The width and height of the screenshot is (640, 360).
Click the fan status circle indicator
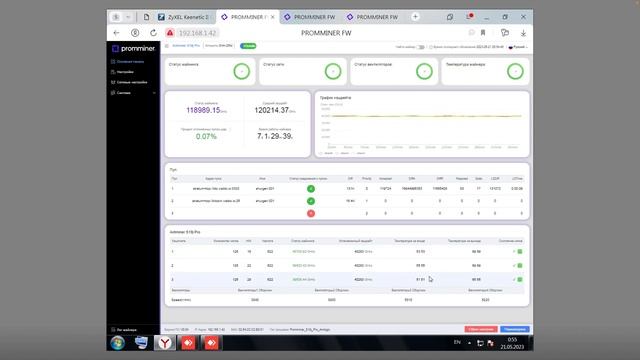(x=424, y=71)
